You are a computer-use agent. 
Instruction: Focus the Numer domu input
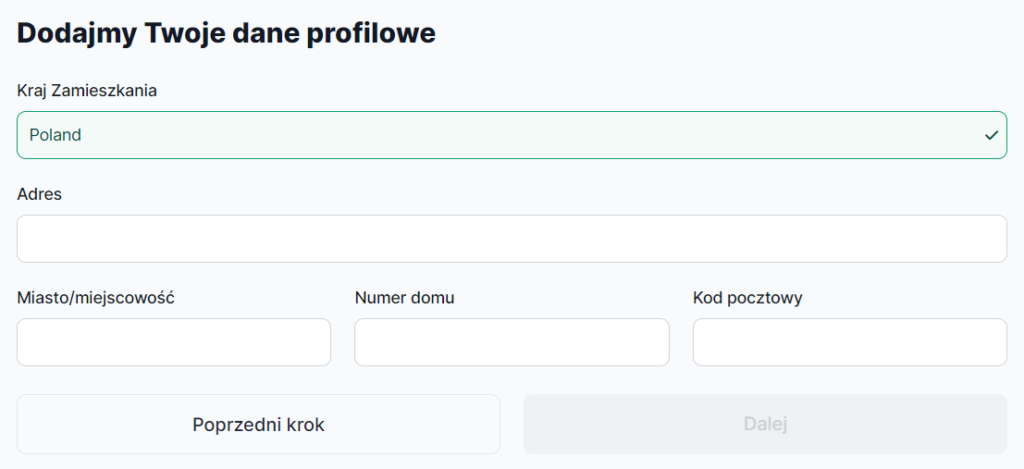(x=511, y=342)
